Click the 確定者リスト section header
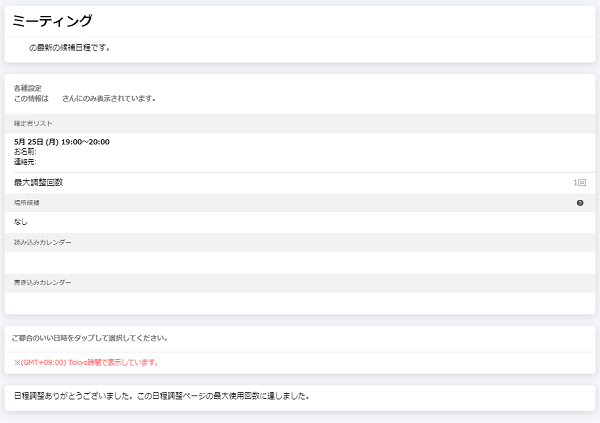The image size is (600, 423). pyautogui.click(x=34, y=122)
